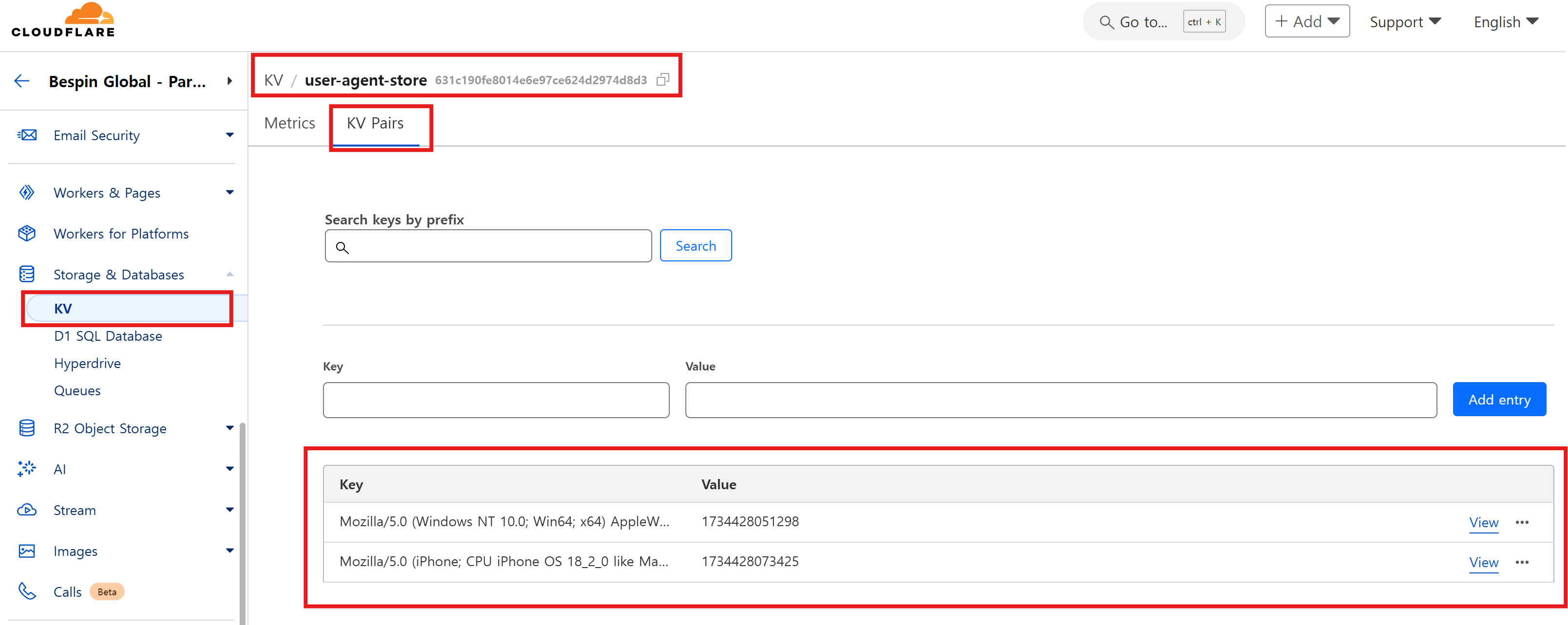
Task: Open the English language dropdown
Action: pos(1505,22)
